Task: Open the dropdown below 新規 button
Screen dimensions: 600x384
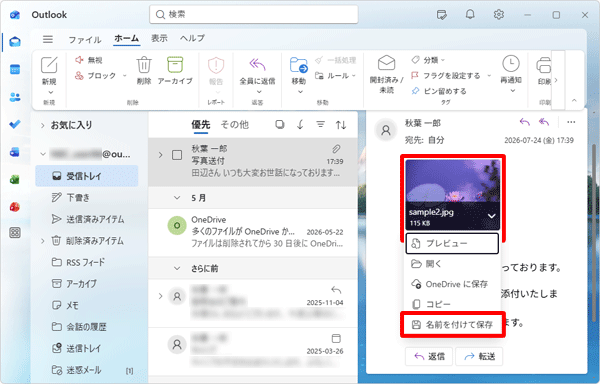Action: [51, 92]
